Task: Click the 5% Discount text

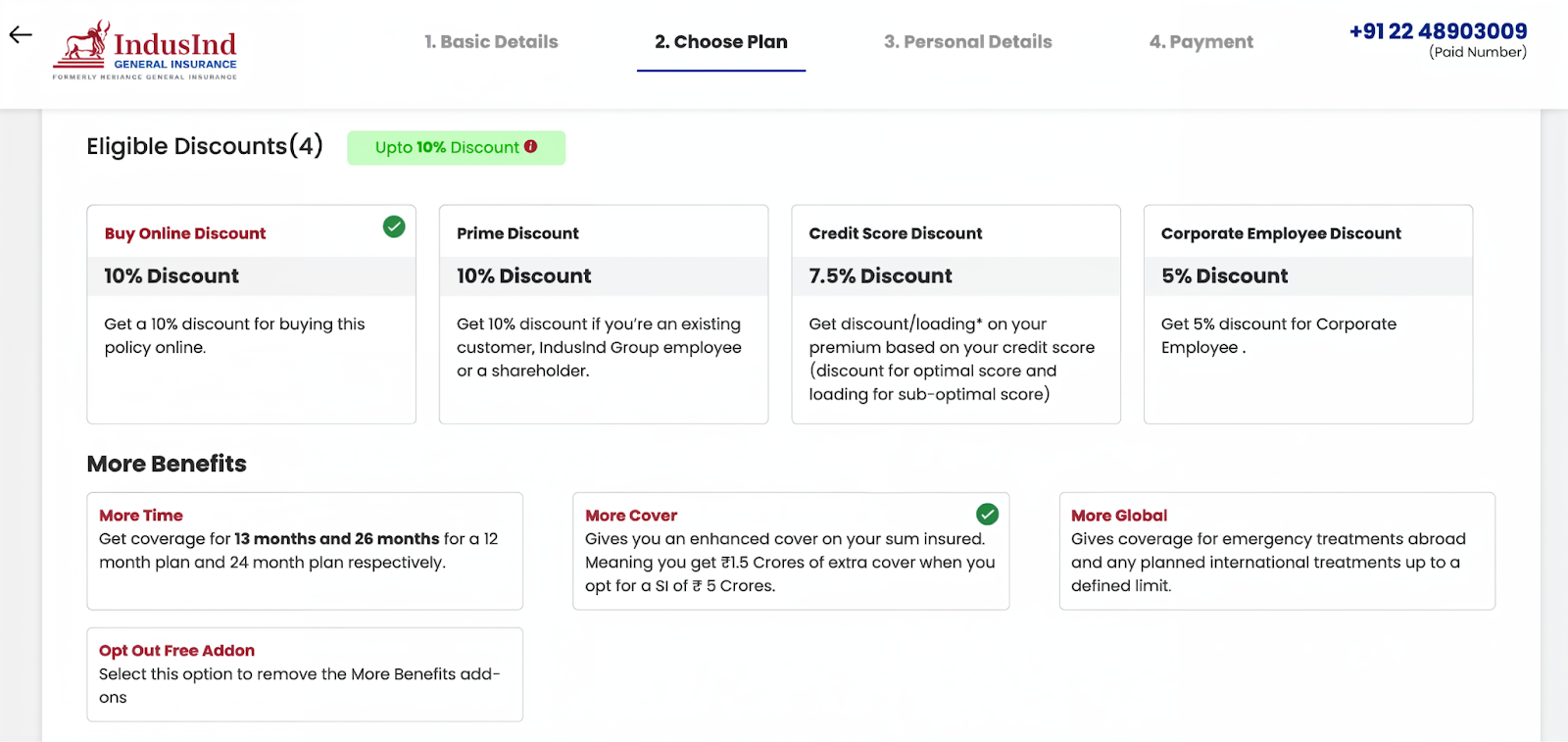Action: click(1224, 276)
